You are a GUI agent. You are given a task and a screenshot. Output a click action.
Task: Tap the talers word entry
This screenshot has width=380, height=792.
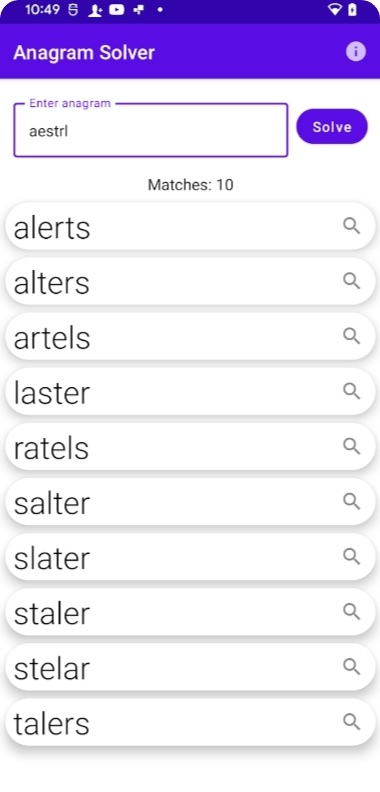[190, 722]
